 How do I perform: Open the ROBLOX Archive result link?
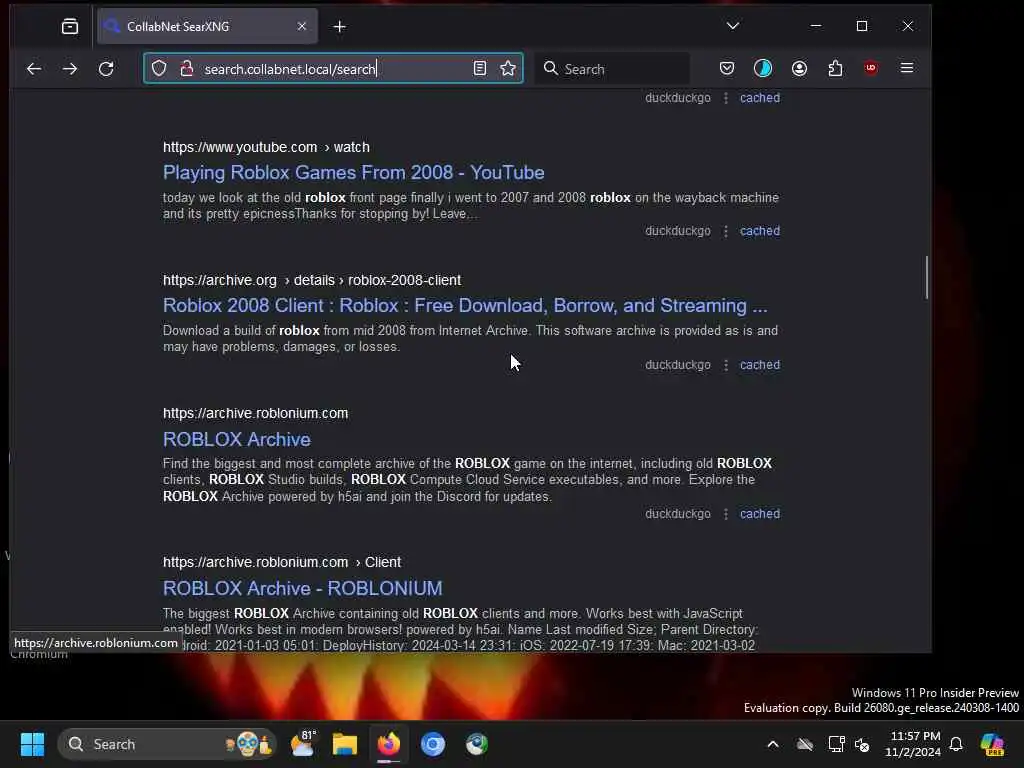point(236,439)
